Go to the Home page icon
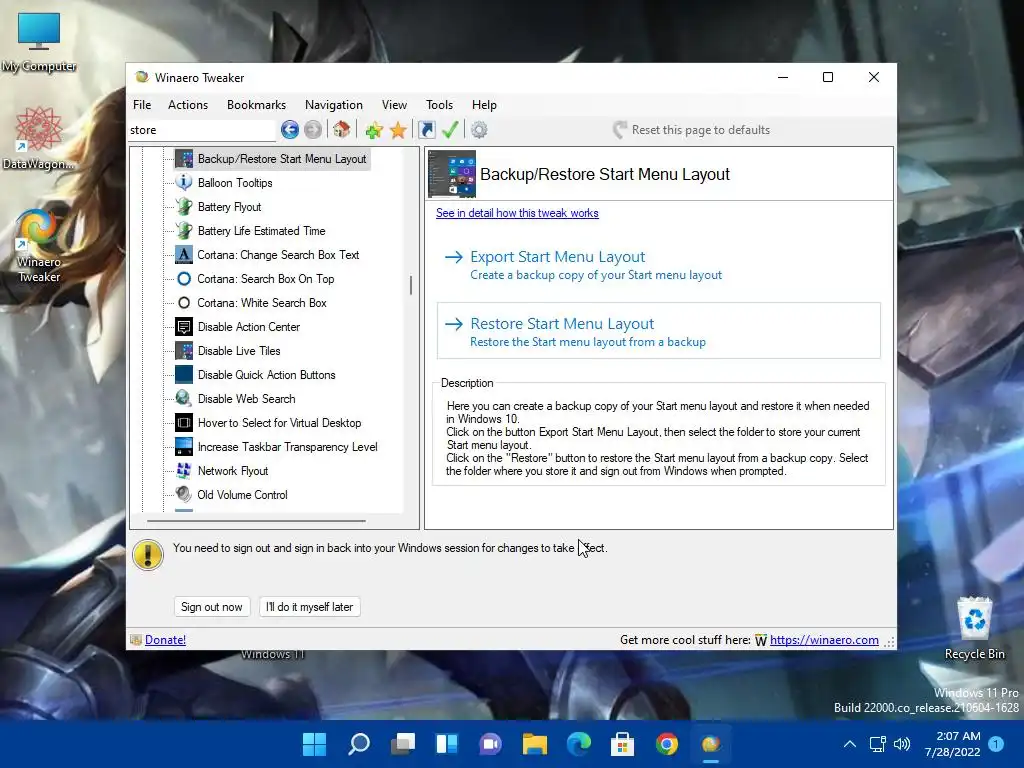The height and width of the screenshot is (768, 1024). click(342, 129)
